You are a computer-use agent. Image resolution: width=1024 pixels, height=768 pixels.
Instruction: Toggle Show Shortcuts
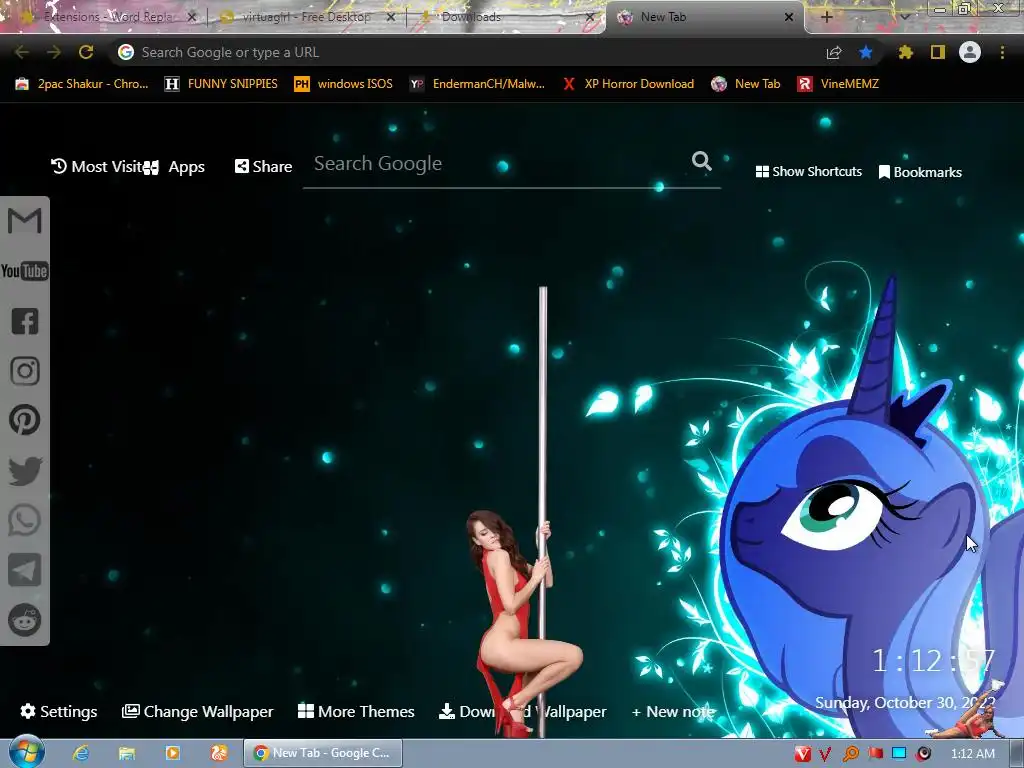coord(808,172)
